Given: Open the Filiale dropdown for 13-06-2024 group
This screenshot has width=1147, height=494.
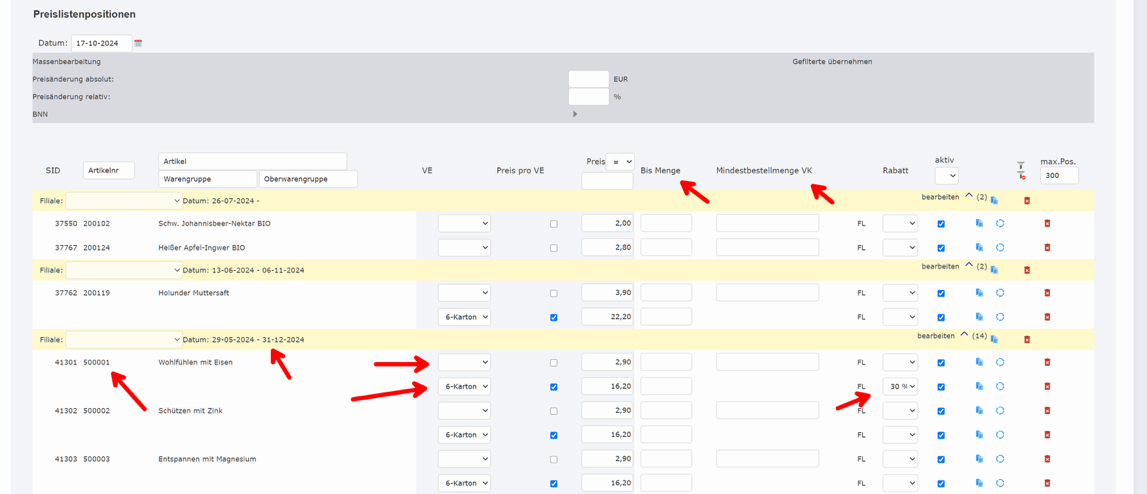Looking at the screenshot, I should (x=124, y=270).
